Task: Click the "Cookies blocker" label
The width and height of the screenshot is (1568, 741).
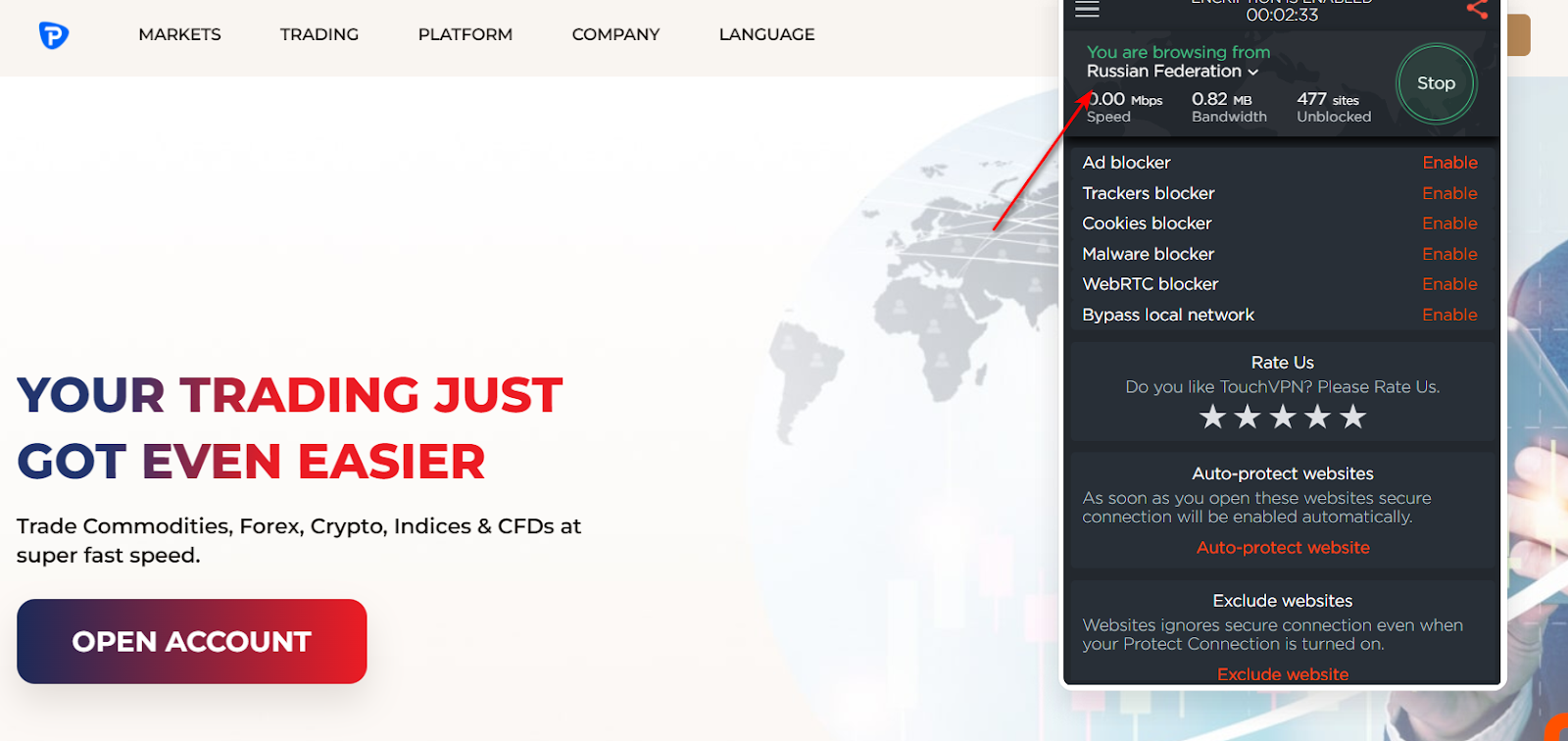Action: coord(1147,223)
